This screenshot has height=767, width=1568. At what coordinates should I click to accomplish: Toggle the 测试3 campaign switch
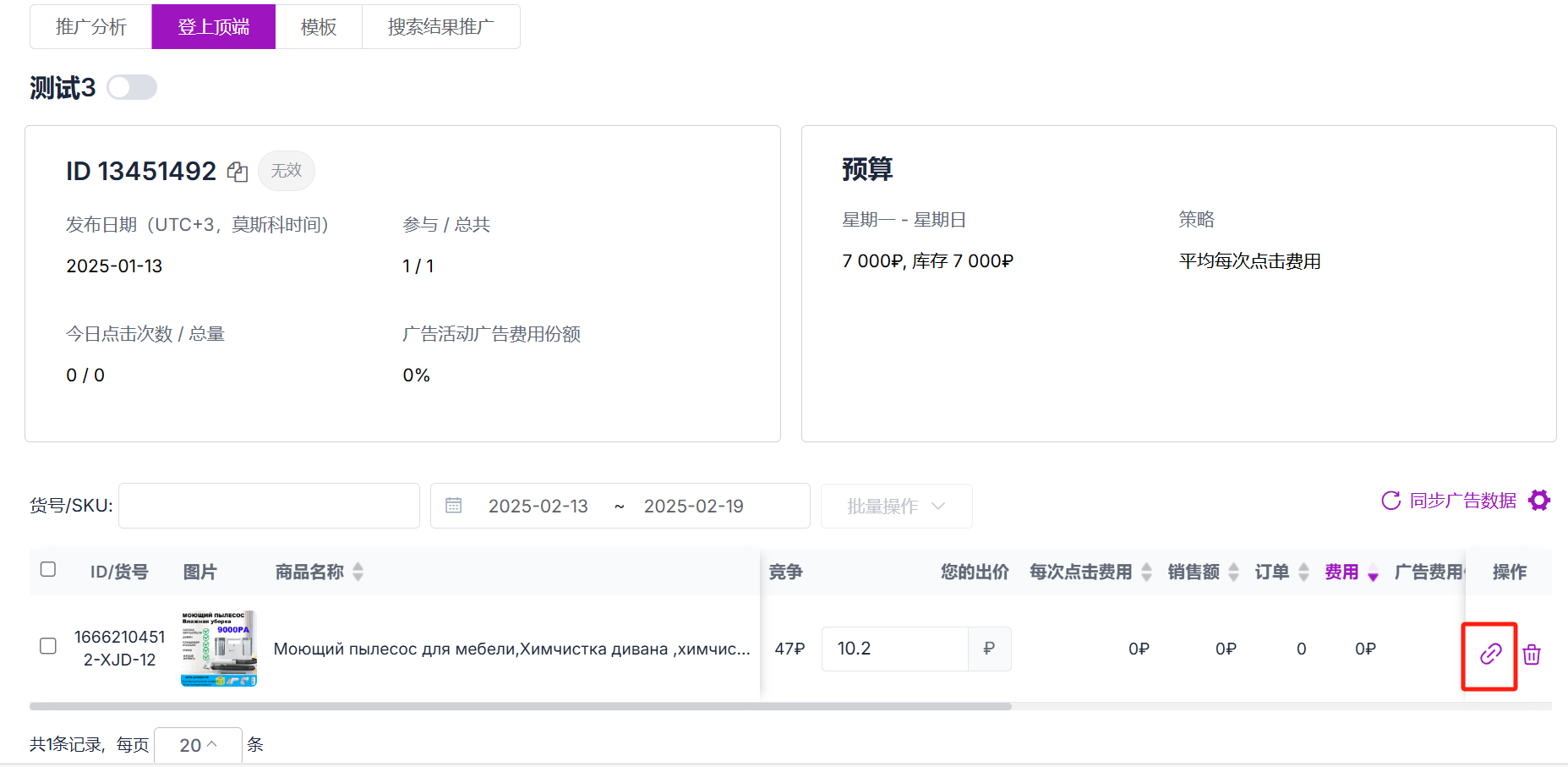coord(132,87)
